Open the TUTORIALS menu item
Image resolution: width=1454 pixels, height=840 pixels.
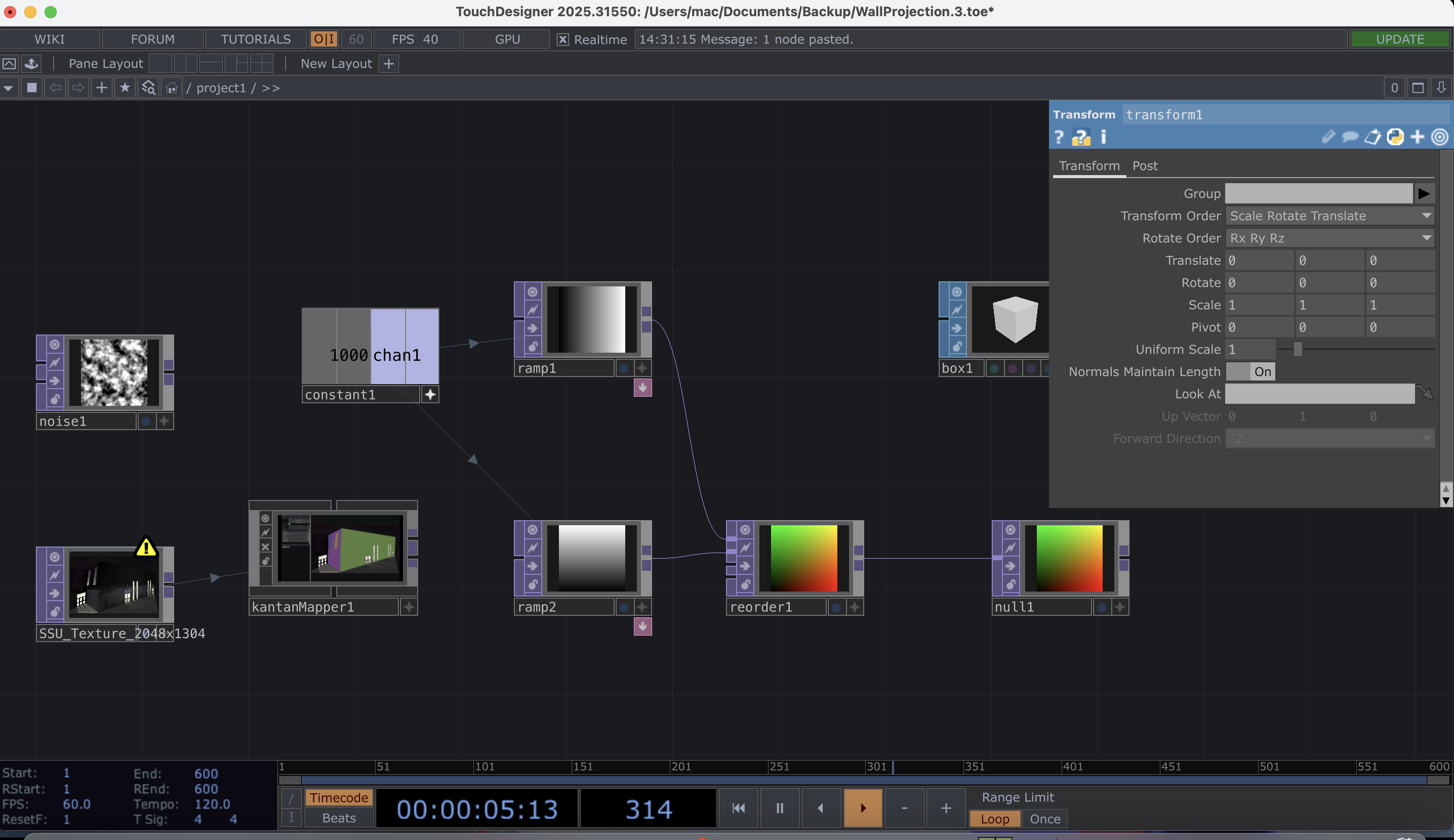point(255,38)
